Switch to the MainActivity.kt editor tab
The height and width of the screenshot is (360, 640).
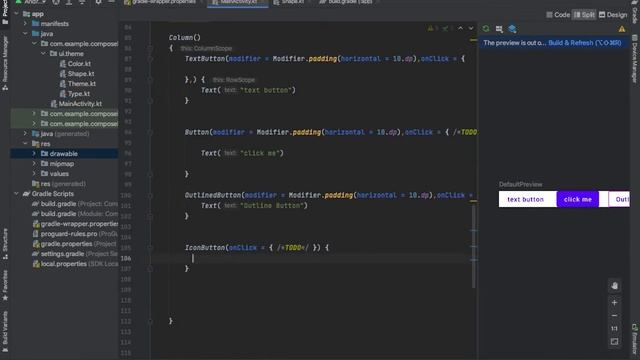238,2
